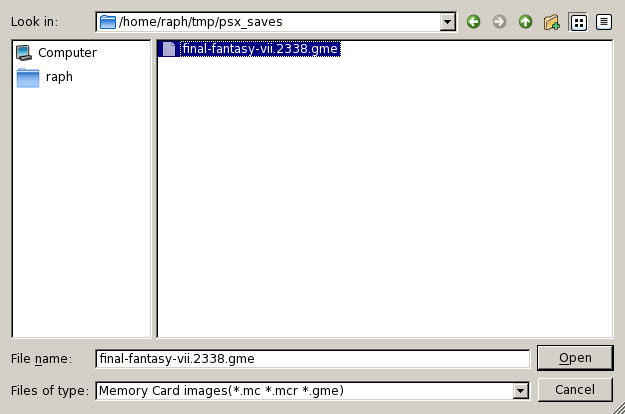Click the folder icon in Look in box
This screenshot has height=414, width=625.
[x=108, y=22]
